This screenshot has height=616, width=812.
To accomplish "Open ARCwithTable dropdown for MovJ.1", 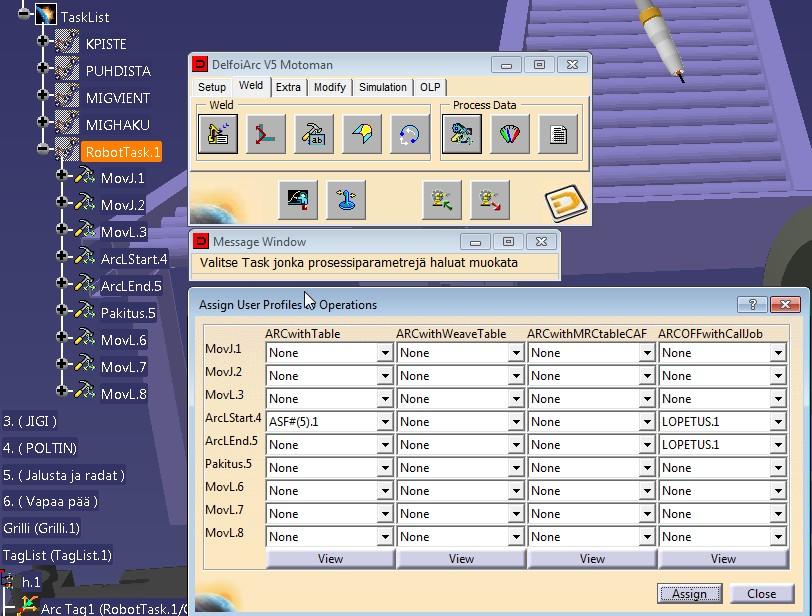I will point(385,353).
